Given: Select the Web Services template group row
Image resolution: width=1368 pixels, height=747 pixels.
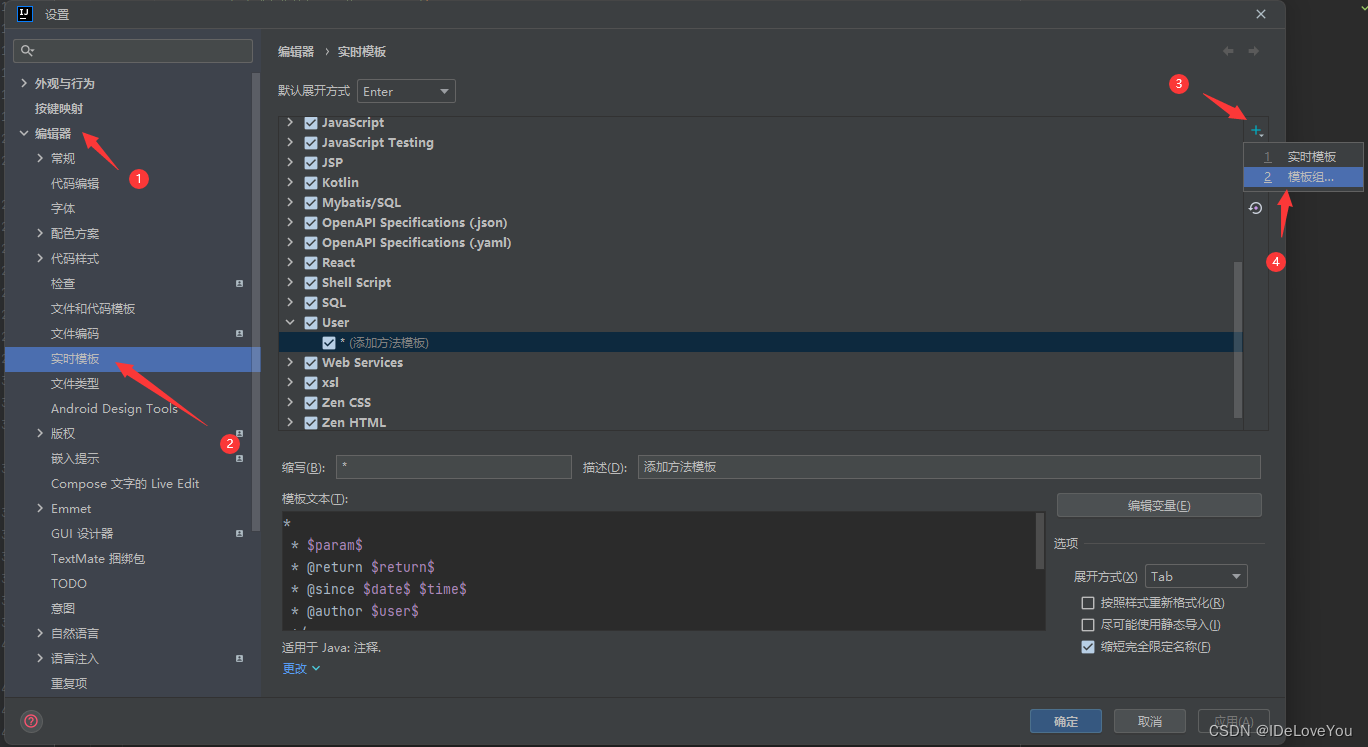Looking at the screenshot, I should click(x=760, y=362).
